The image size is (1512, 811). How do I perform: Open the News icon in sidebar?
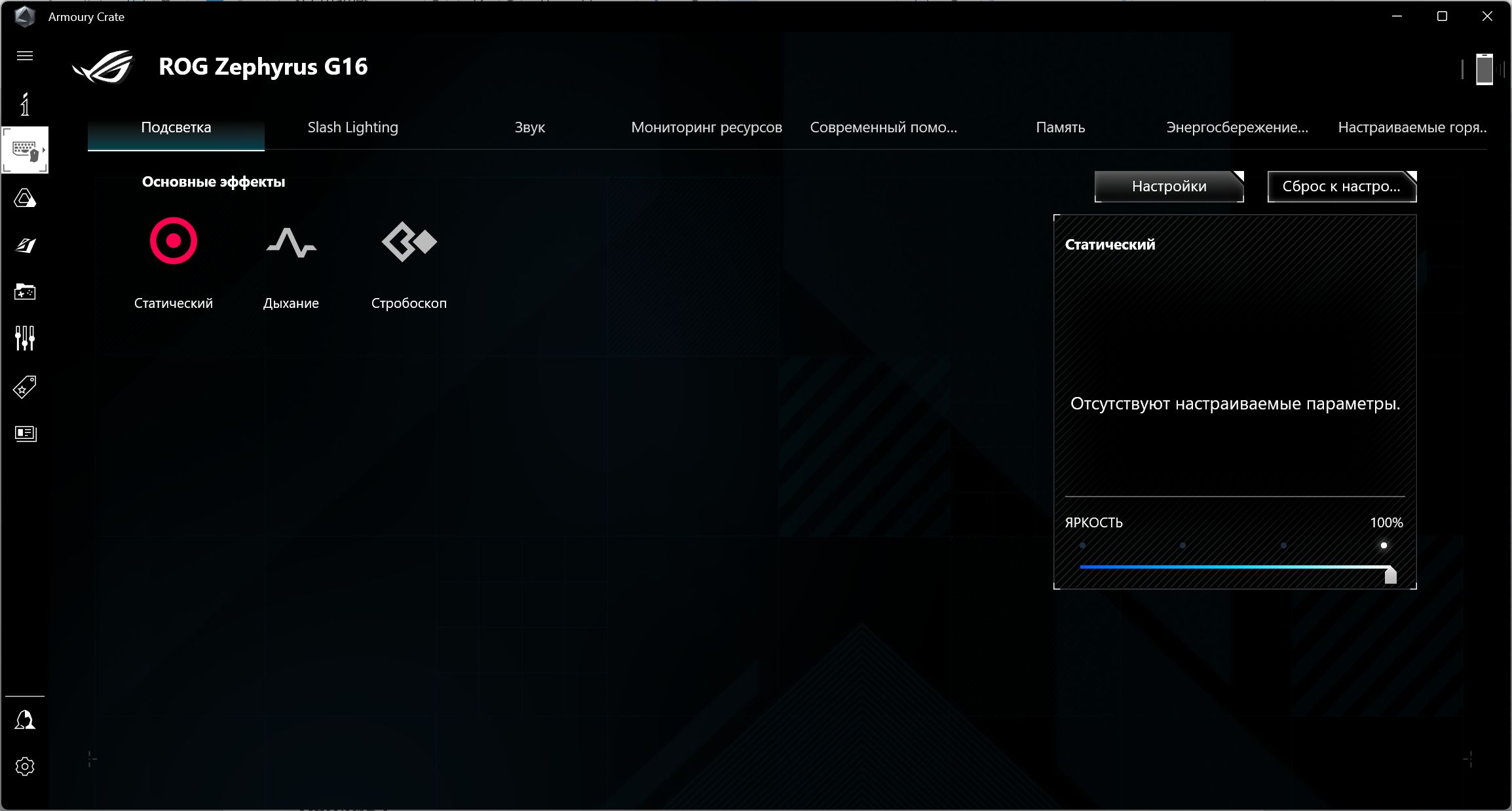(25, 433)
